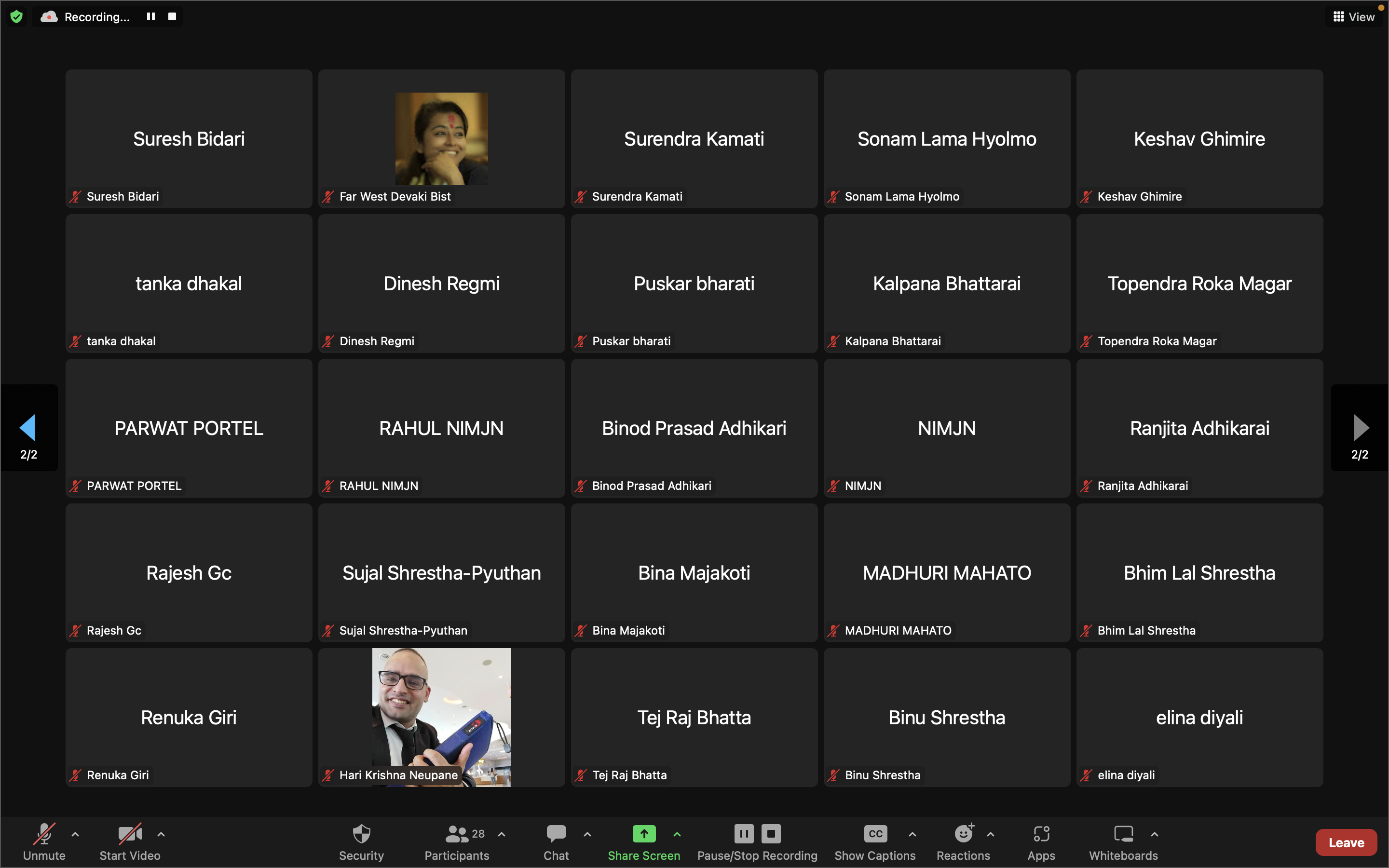Viewport: 1389px width, 868px height.
Task: Expand video options arrow next to Start Video
Action: [161, 834]
